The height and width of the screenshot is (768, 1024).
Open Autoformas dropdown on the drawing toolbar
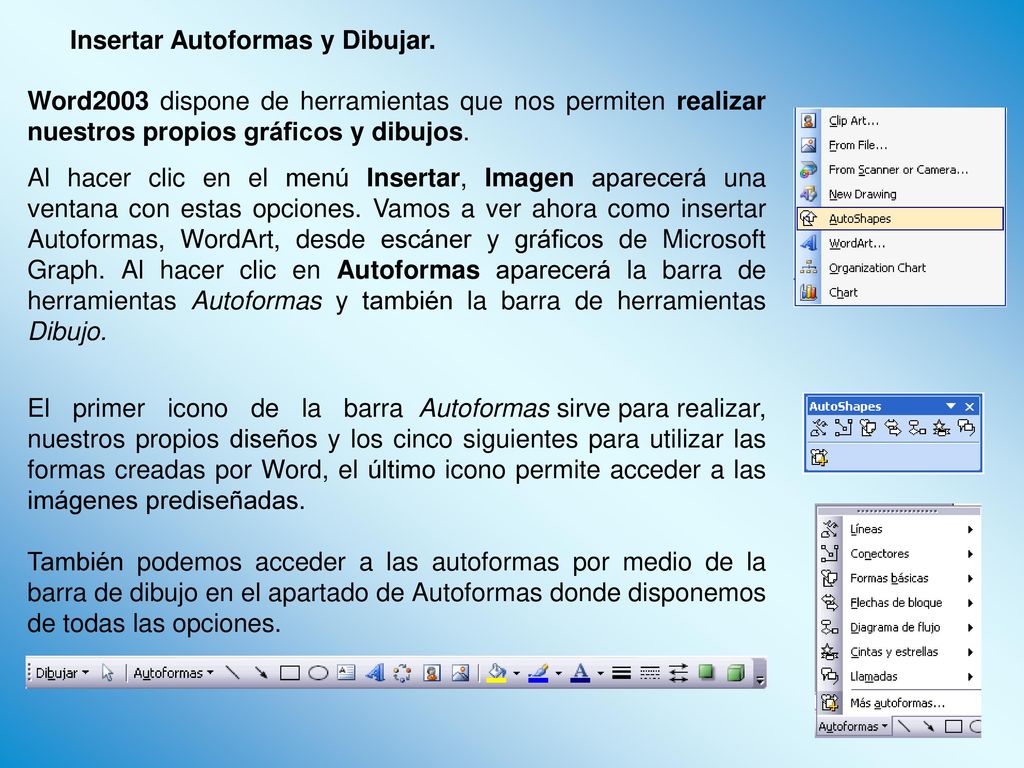click(x=174, y=673)
